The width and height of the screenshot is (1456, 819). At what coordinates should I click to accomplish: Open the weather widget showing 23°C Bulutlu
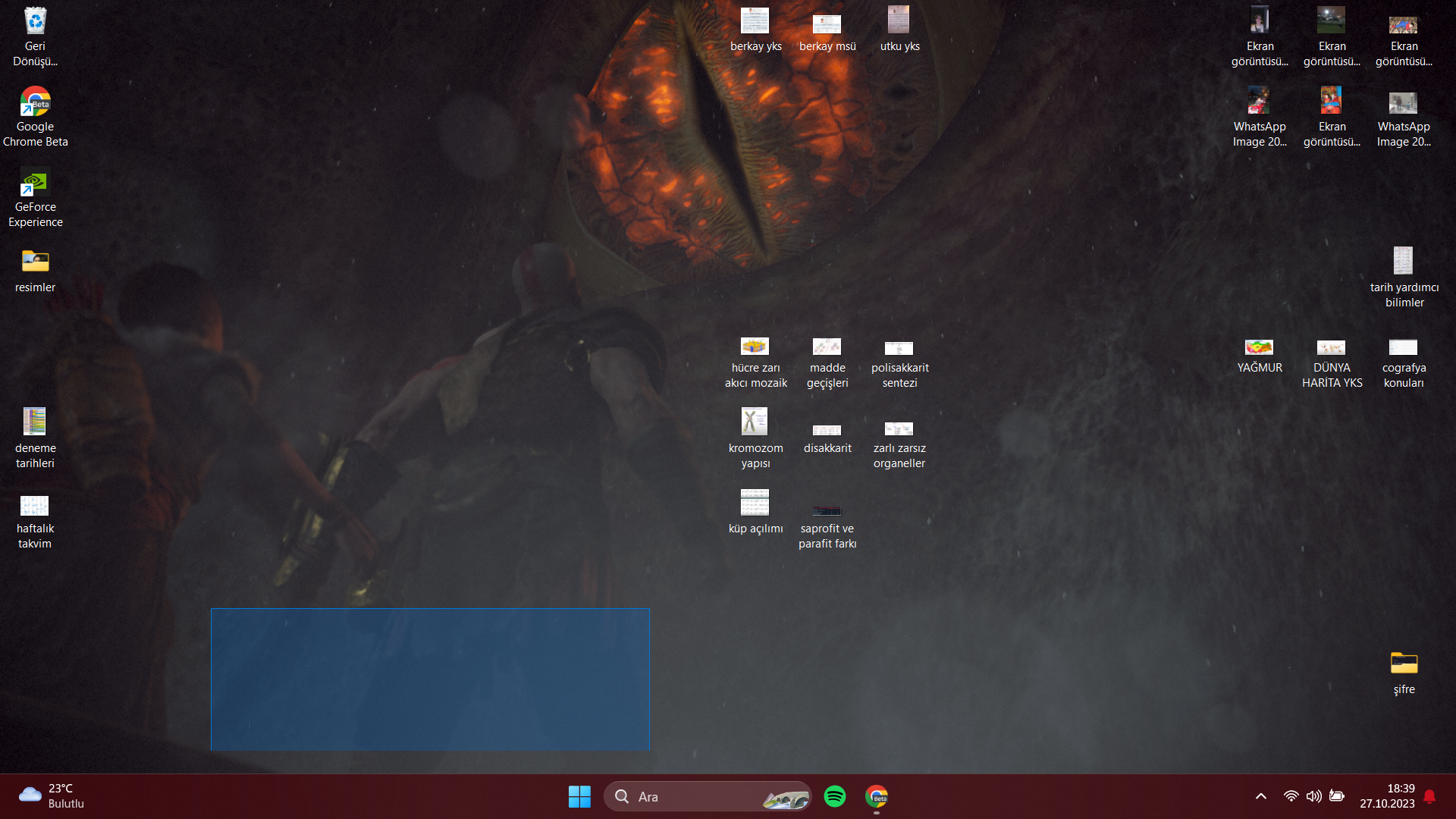click(x=52, y=796)
